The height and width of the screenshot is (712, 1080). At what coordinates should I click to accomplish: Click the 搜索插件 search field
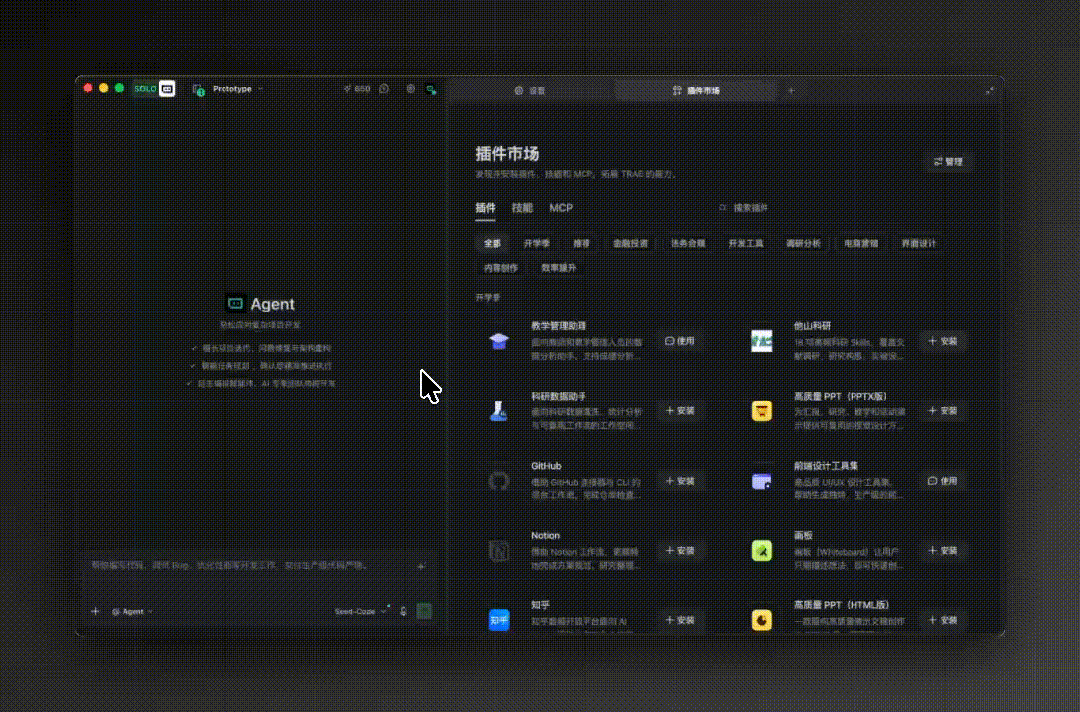point(840,208)
